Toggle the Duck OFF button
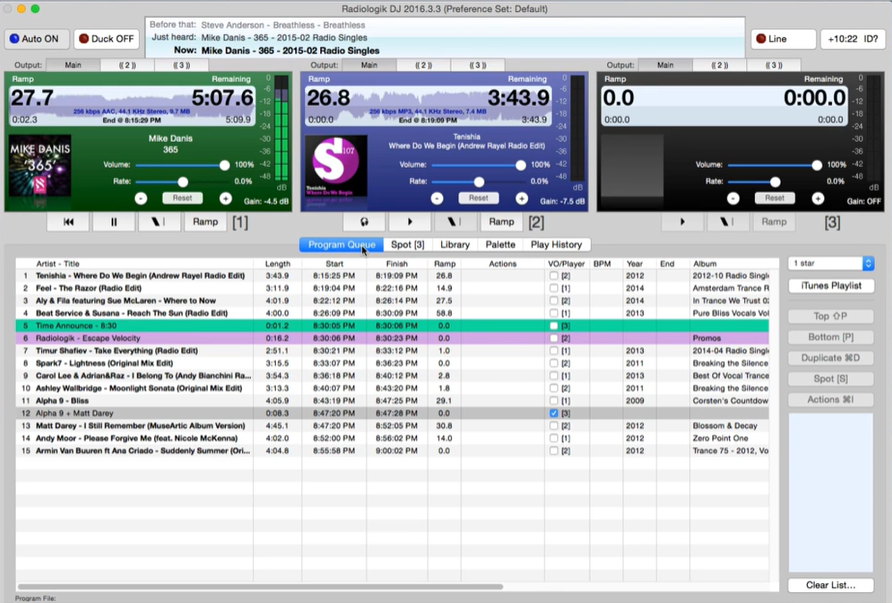 click(x=106, y=40)
